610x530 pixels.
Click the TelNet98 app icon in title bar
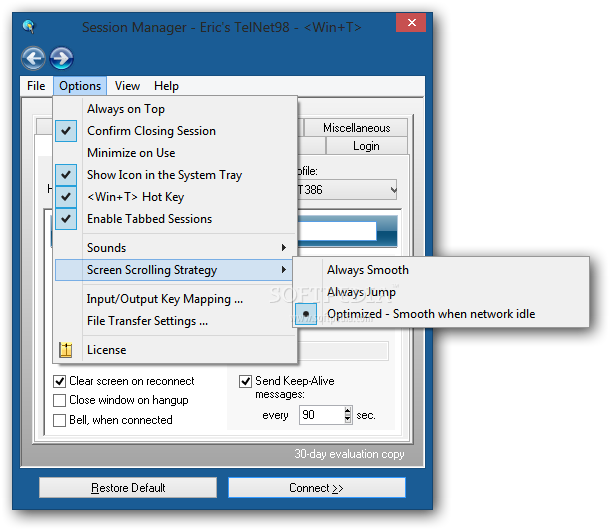[28, 27]
